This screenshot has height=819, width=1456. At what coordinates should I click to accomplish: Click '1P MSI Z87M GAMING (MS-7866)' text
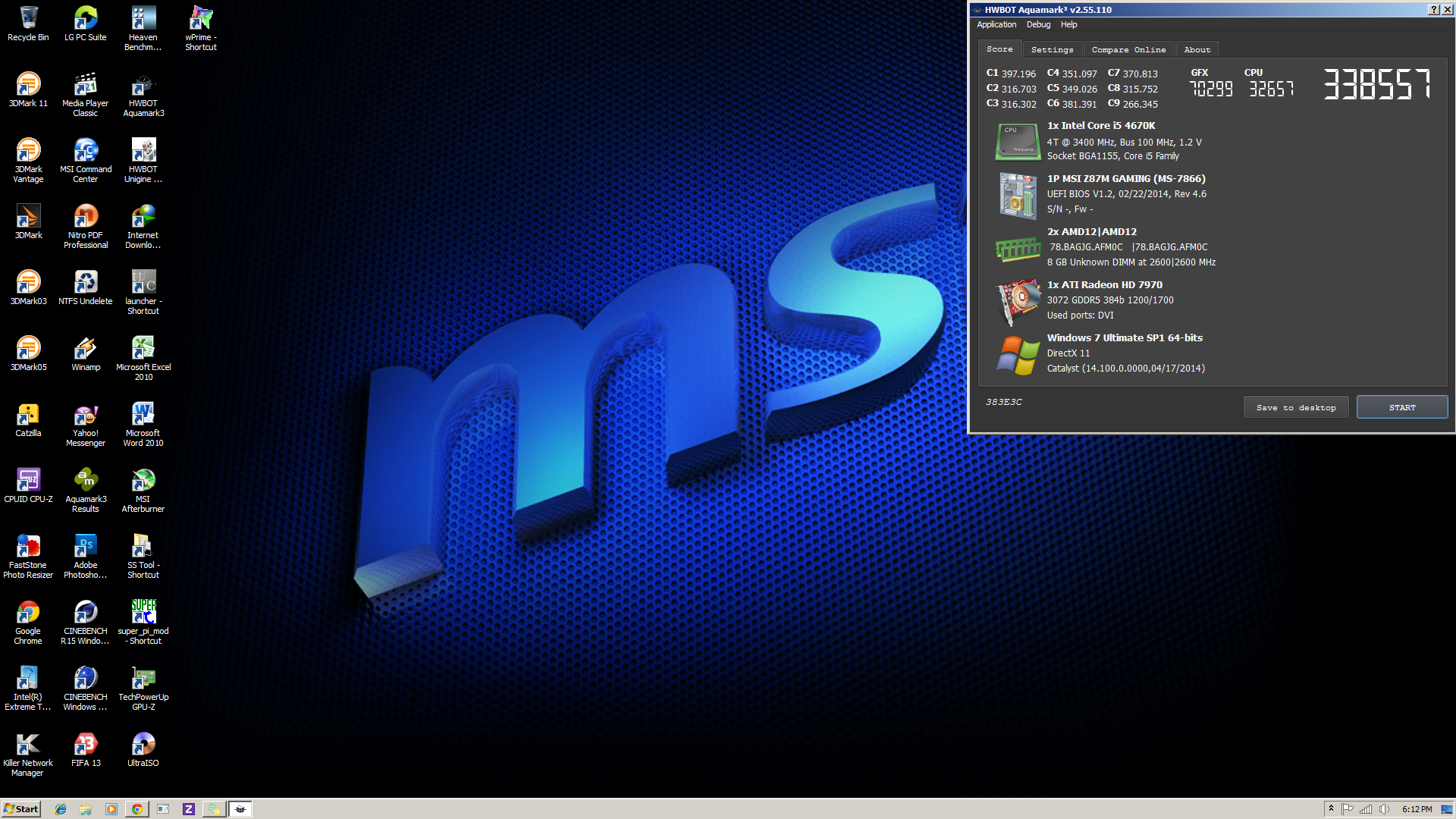point(1126,179)
